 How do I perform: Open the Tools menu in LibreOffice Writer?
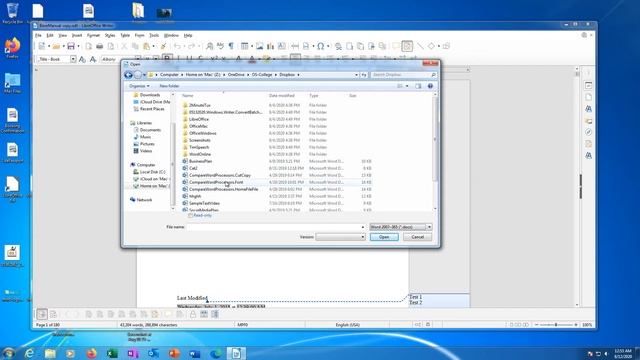154,36
